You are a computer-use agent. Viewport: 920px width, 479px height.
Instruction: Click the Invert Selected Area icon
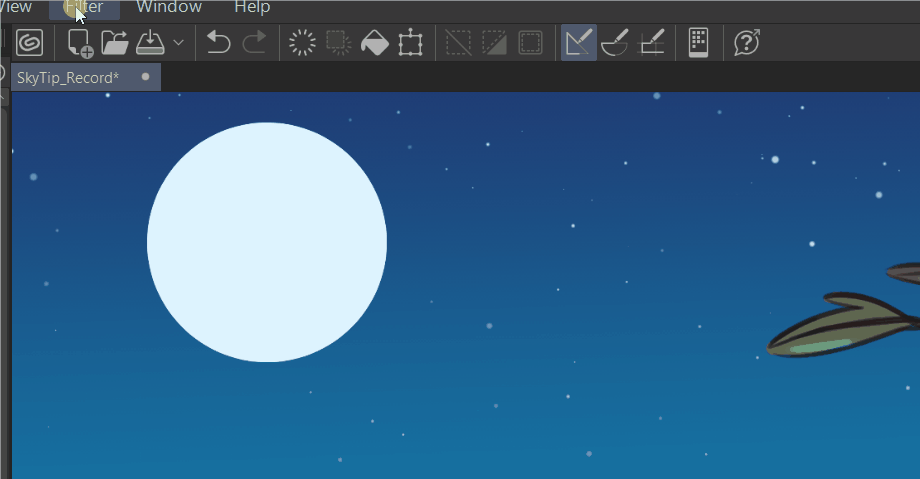(x=494, y=43)
